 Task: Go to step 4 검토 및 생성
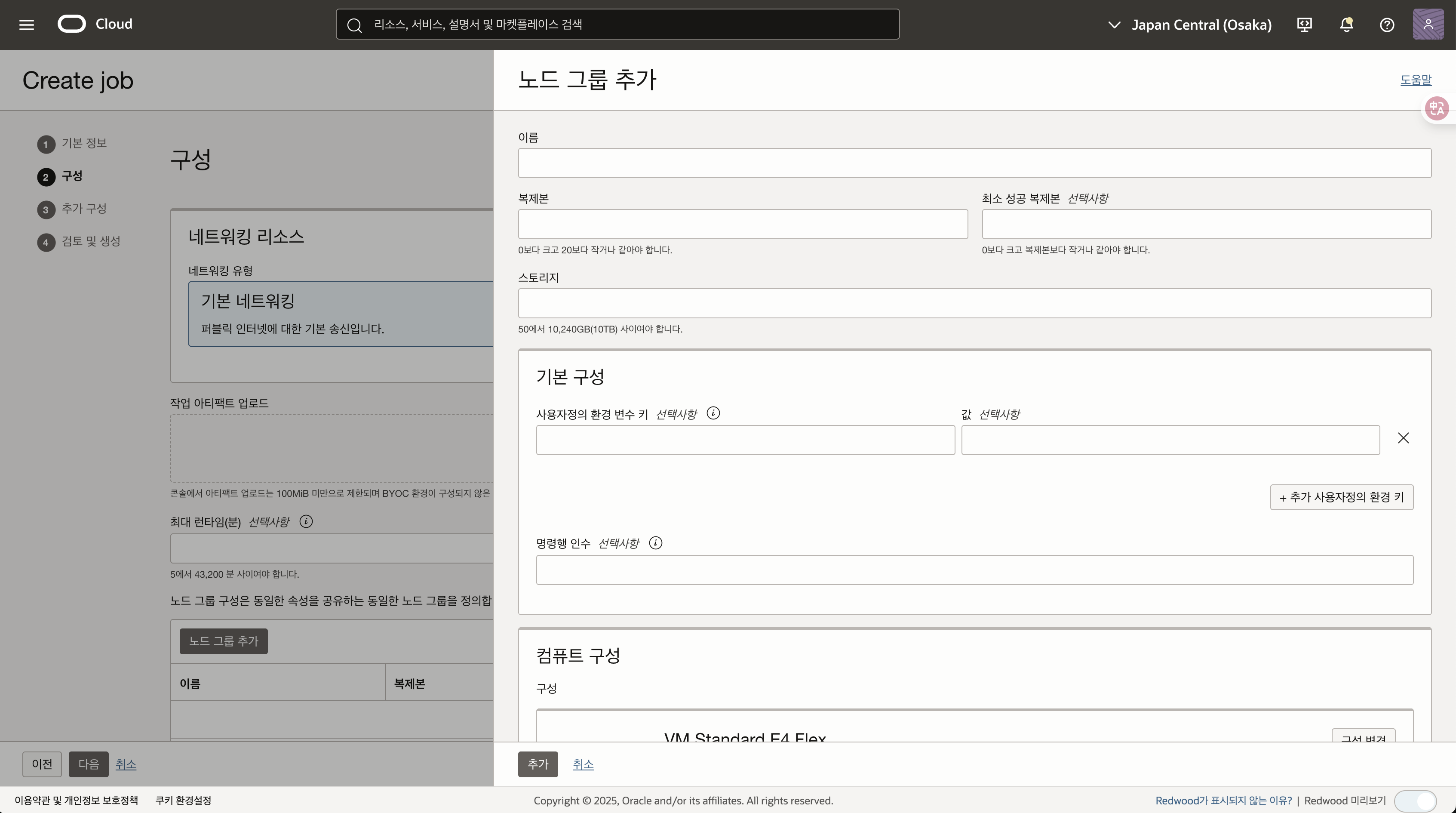90,242
